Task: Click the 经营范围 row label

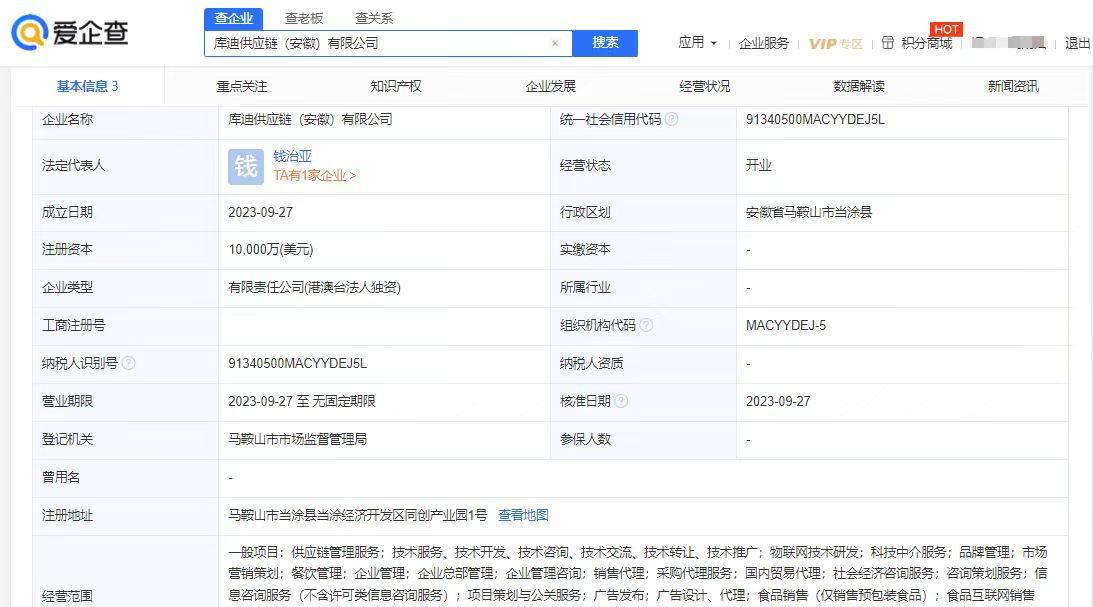Action: pyautogui.click(x=68, y=596)
